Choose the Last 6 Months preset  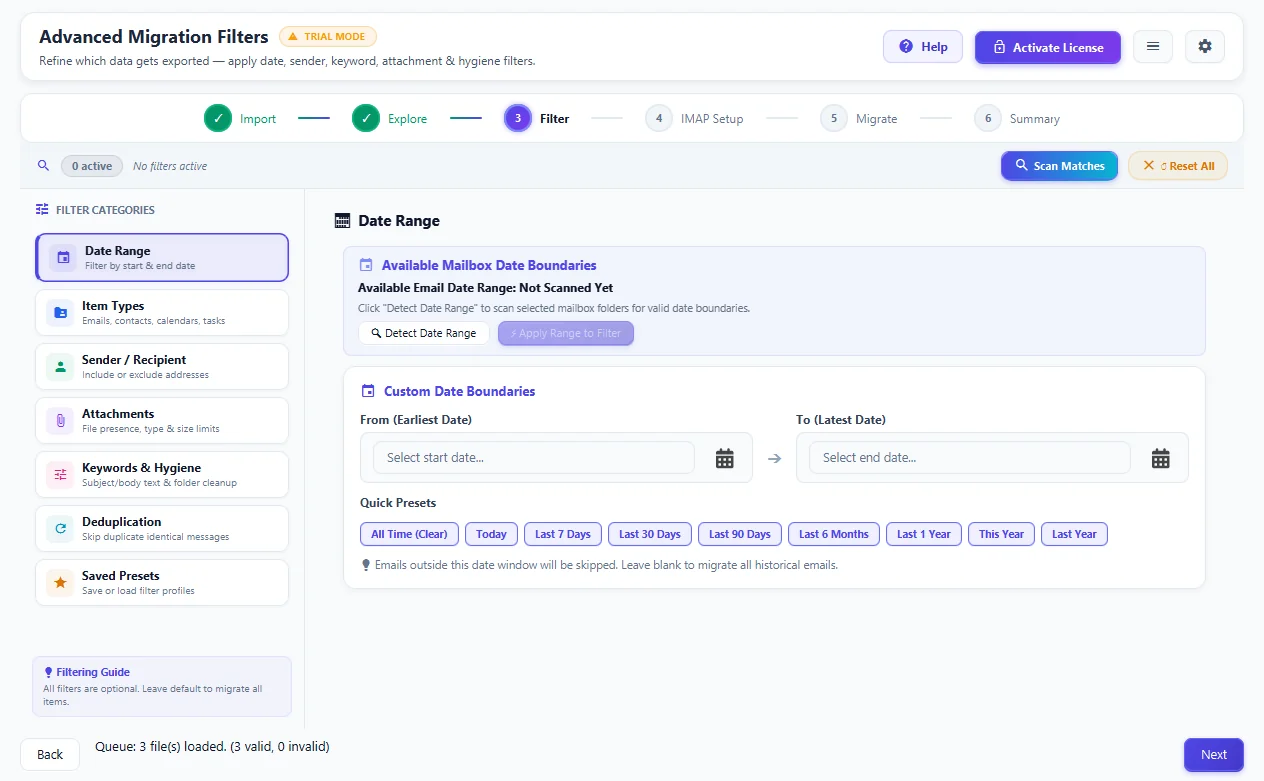coord(834,534)
